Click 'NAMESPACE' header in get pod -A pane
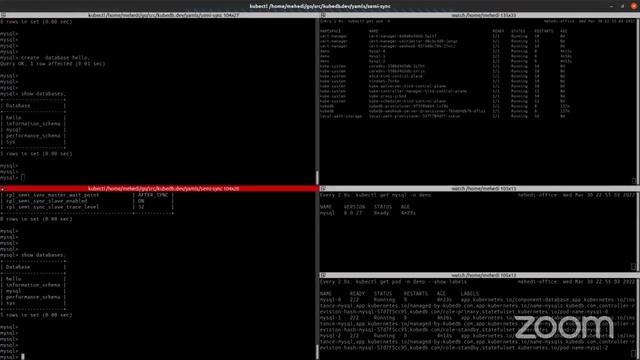The height and width of the screenshot is (360, 640). (330, 31)
